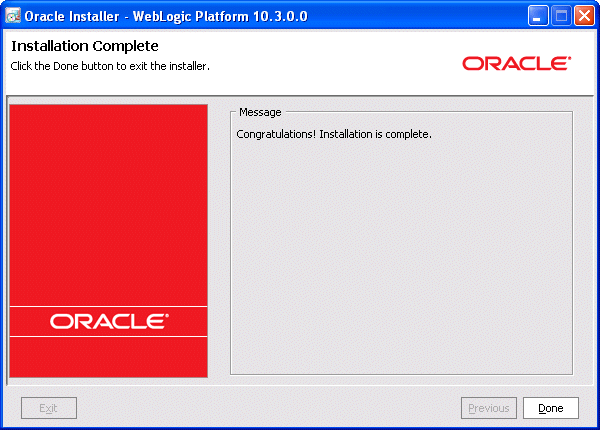The height and width of the screenshot is (430, 600).
Task: Click the Oracle Installer title bar icon
Action: [13, 16]
